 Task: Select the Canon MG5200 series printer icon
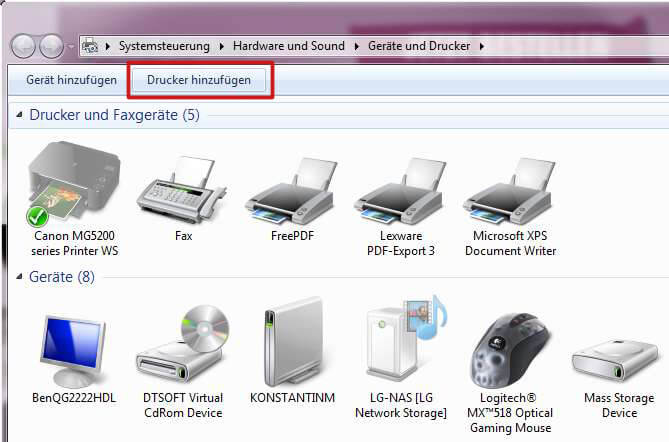[x=73, y=187]
